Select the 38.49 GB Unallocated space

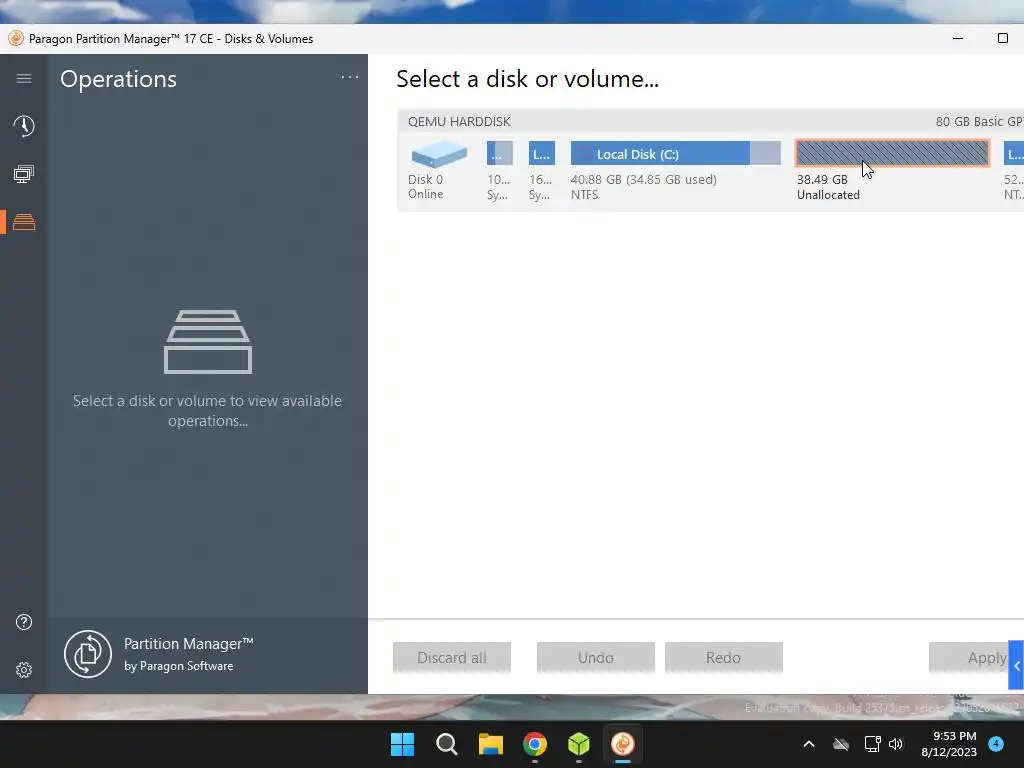[x=892, y=153]
